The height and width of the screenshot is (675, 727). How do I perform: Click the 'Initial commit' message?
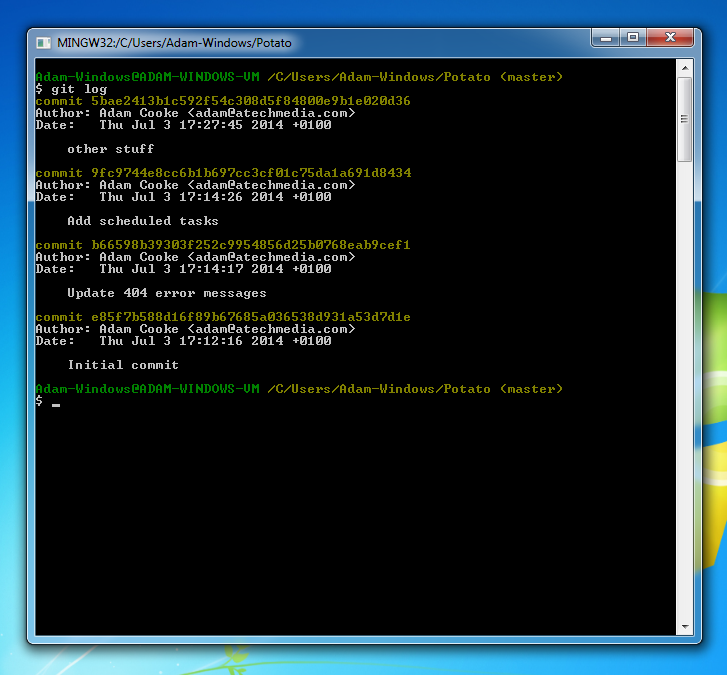click(123, 365)
